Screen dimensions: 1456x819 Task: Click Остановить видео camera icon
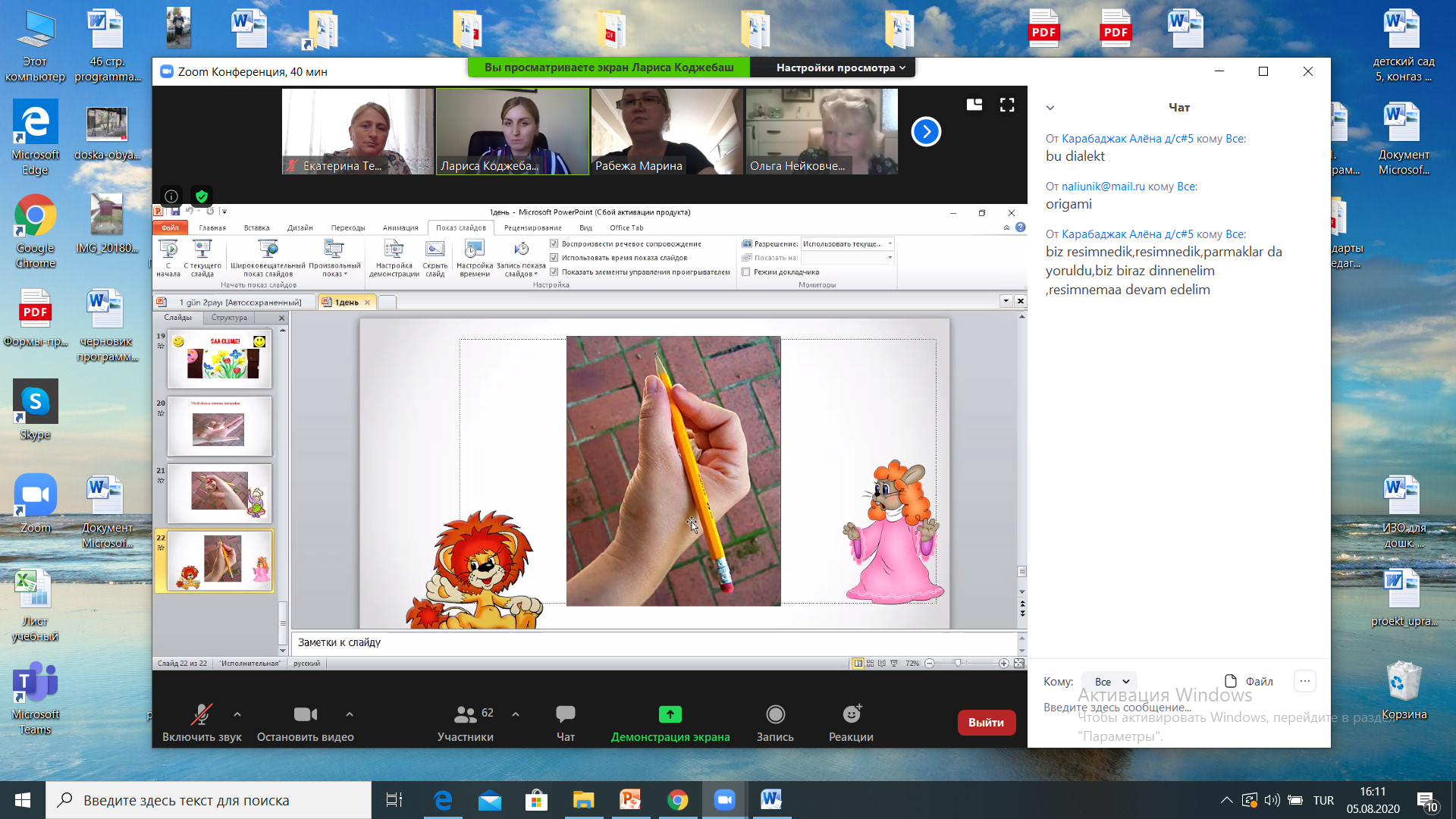click(305, 714)
